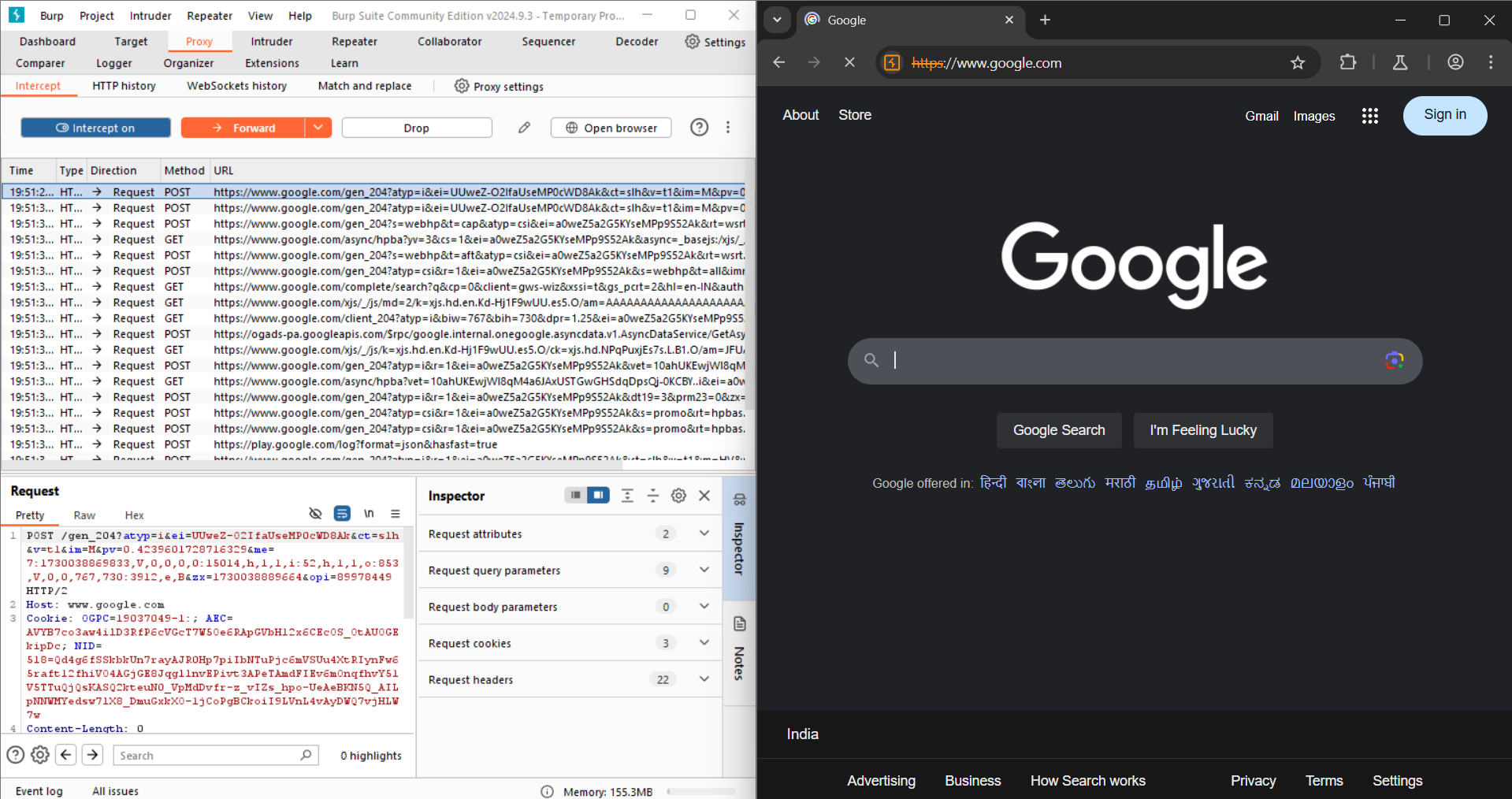Screen dimensions: 1512x799
Task: Expand the Request headers section
Action: [704, 678]
